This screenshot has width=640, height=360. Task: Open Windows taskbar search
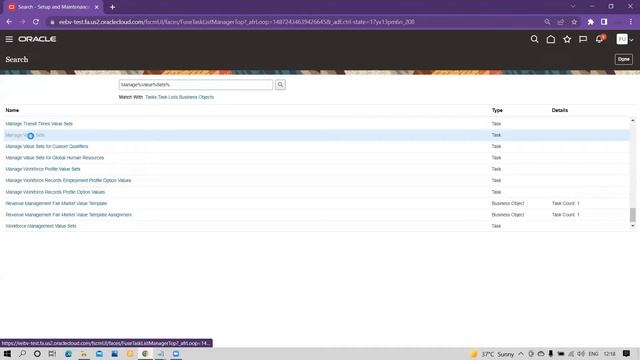22,353
